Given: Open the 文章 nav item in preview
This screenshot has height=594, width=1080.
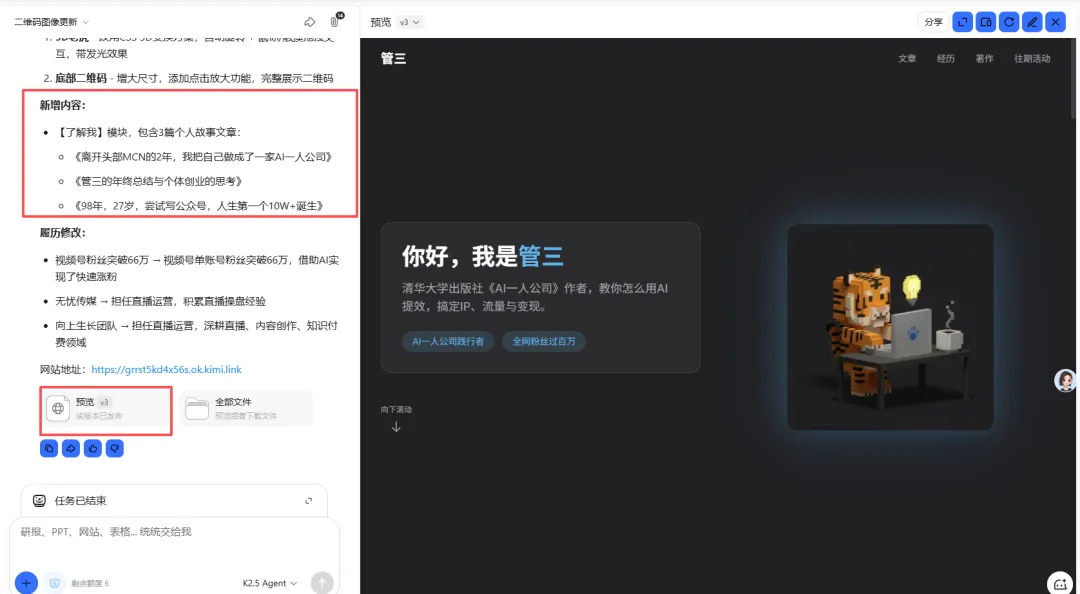Looking at the screenshot, I should pyautogui.click(x=907, y=59).
